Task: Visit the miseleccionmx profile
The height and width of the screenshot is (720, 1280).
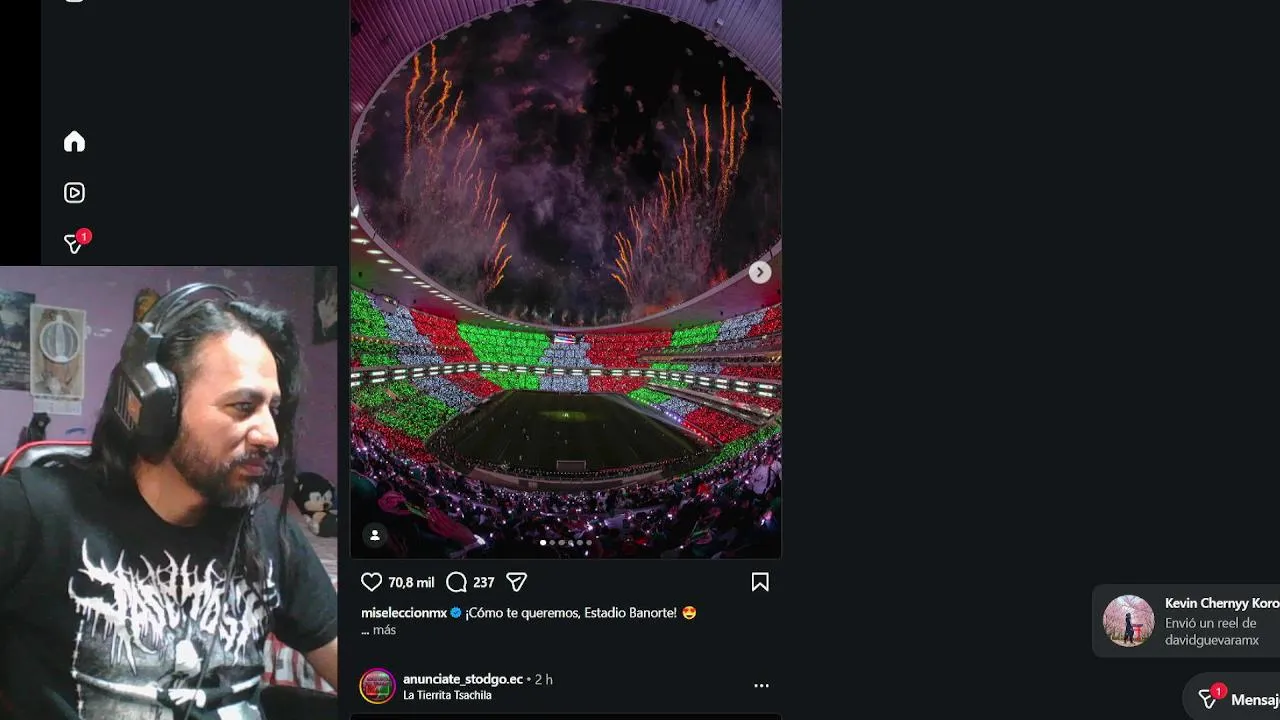Action: click(x=404, y=613)
